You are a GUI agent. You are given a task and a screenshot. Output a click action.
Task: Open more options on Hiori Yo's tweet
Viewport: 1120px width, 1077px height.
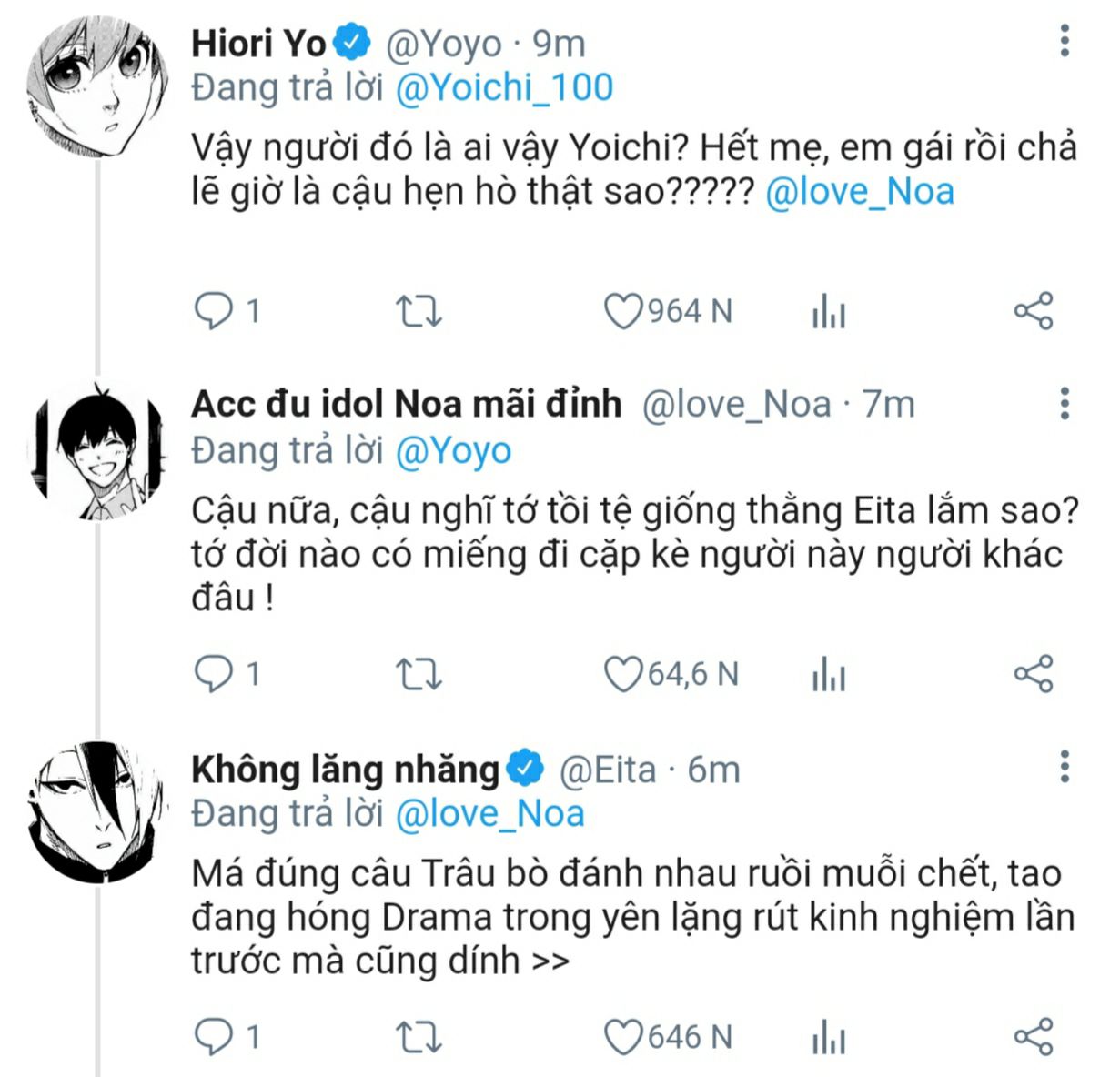coord(1065,42)
